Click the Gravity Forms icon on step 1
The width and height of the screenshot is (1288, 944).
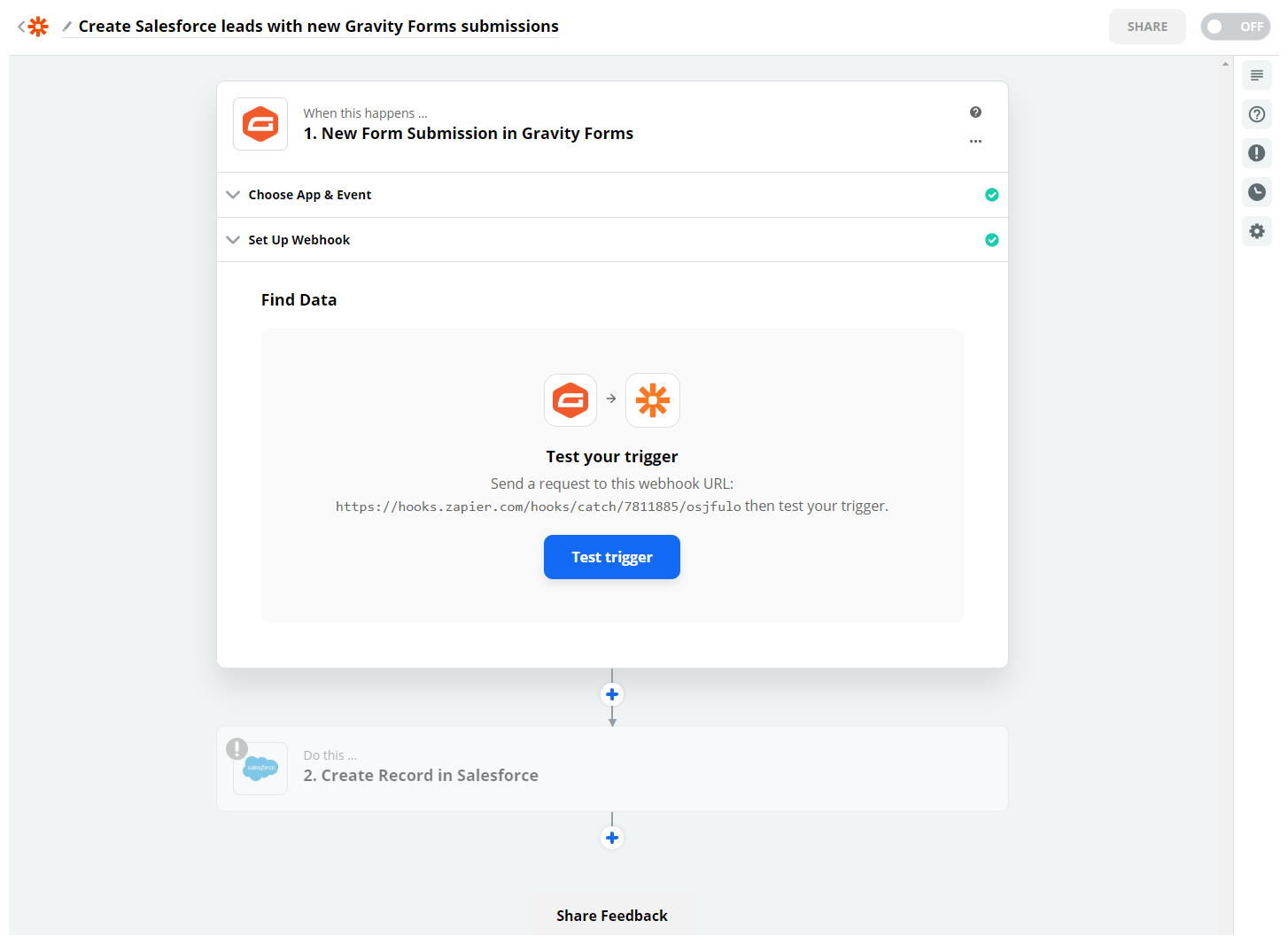[260, 124]
